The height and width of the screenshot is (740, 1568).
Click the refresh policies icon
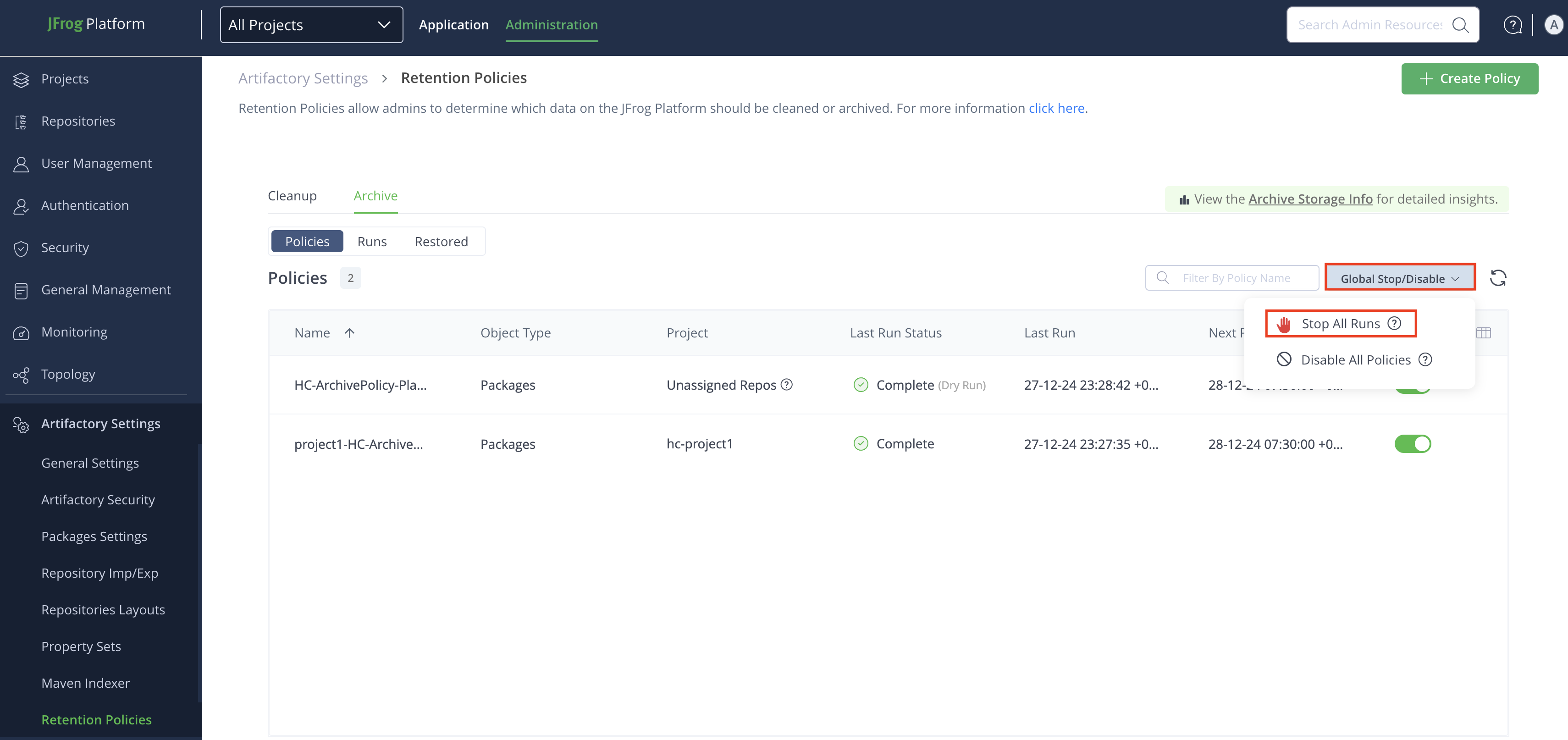[x=1497, y=278]
